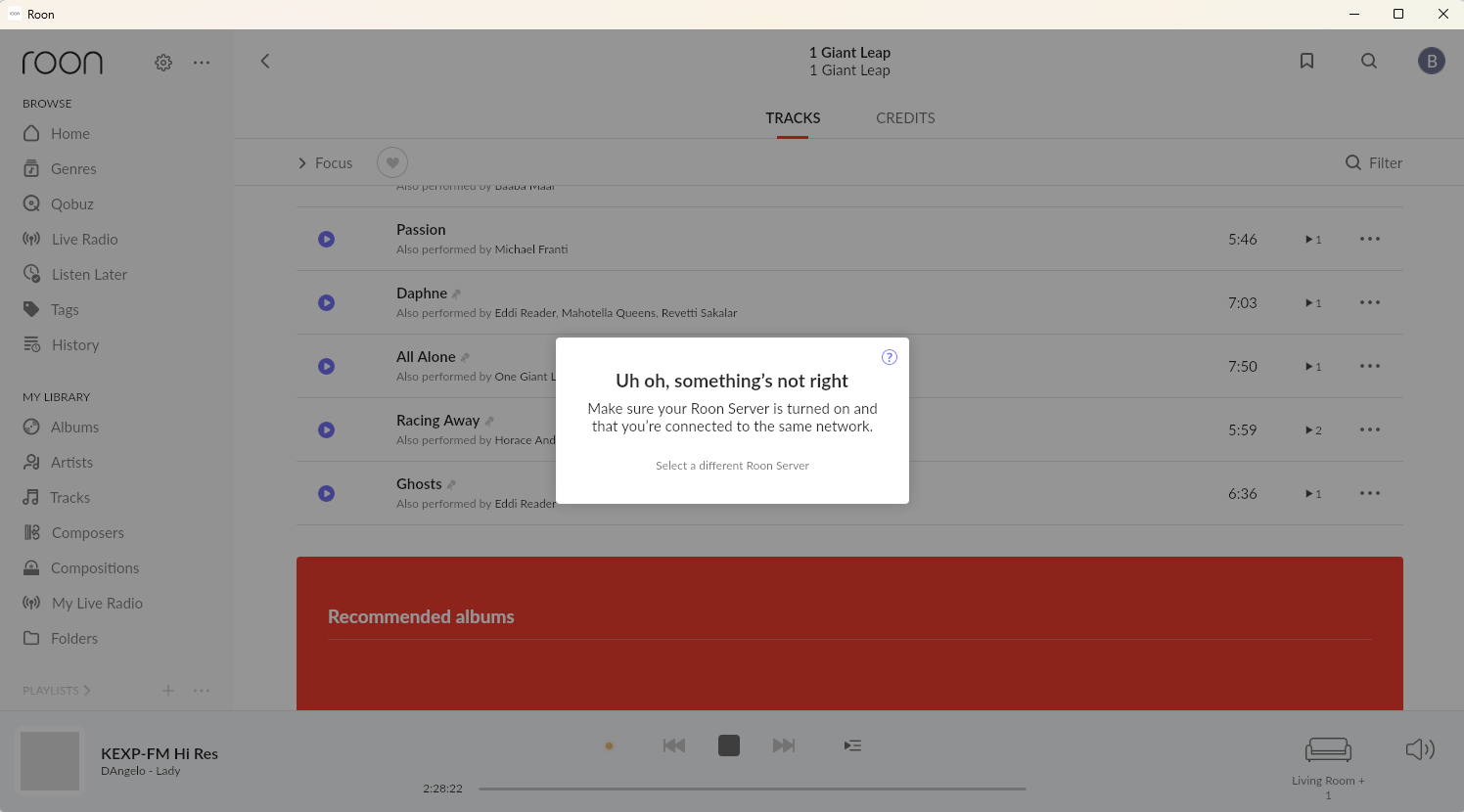1464x812 pixels.
Task: Play the track Ghosts
Action: point(327,494)
